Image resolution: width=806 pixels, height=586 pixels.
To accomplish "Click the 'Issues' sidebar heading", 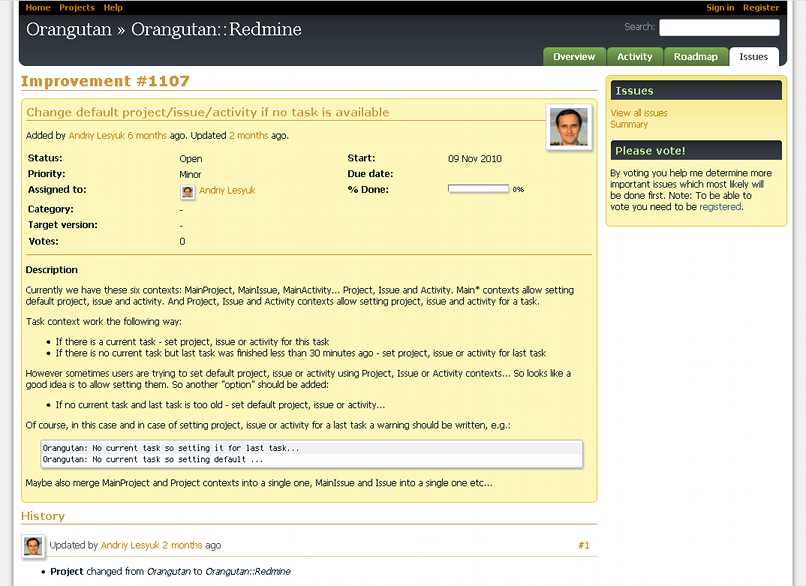I will (x=634, y=91).
